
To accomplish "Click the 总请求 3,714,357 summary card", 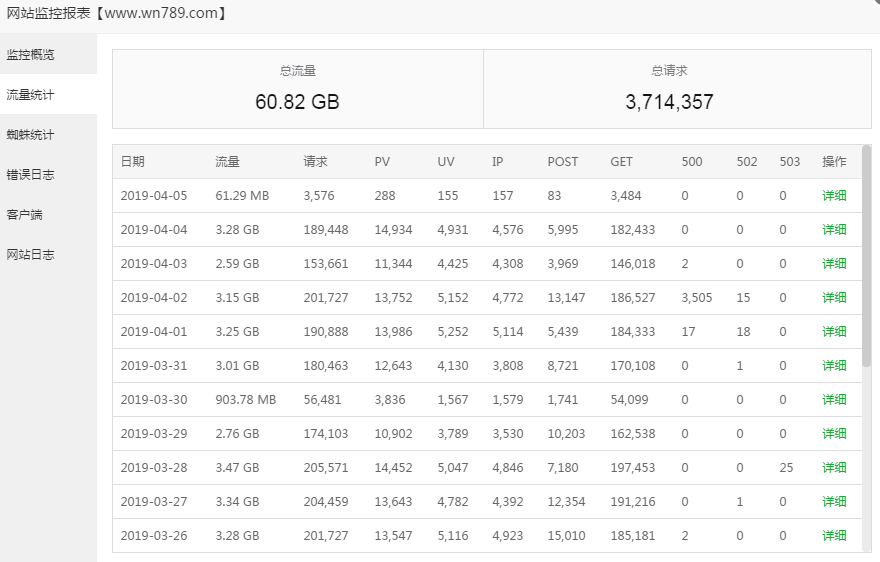I will [669, 89].
